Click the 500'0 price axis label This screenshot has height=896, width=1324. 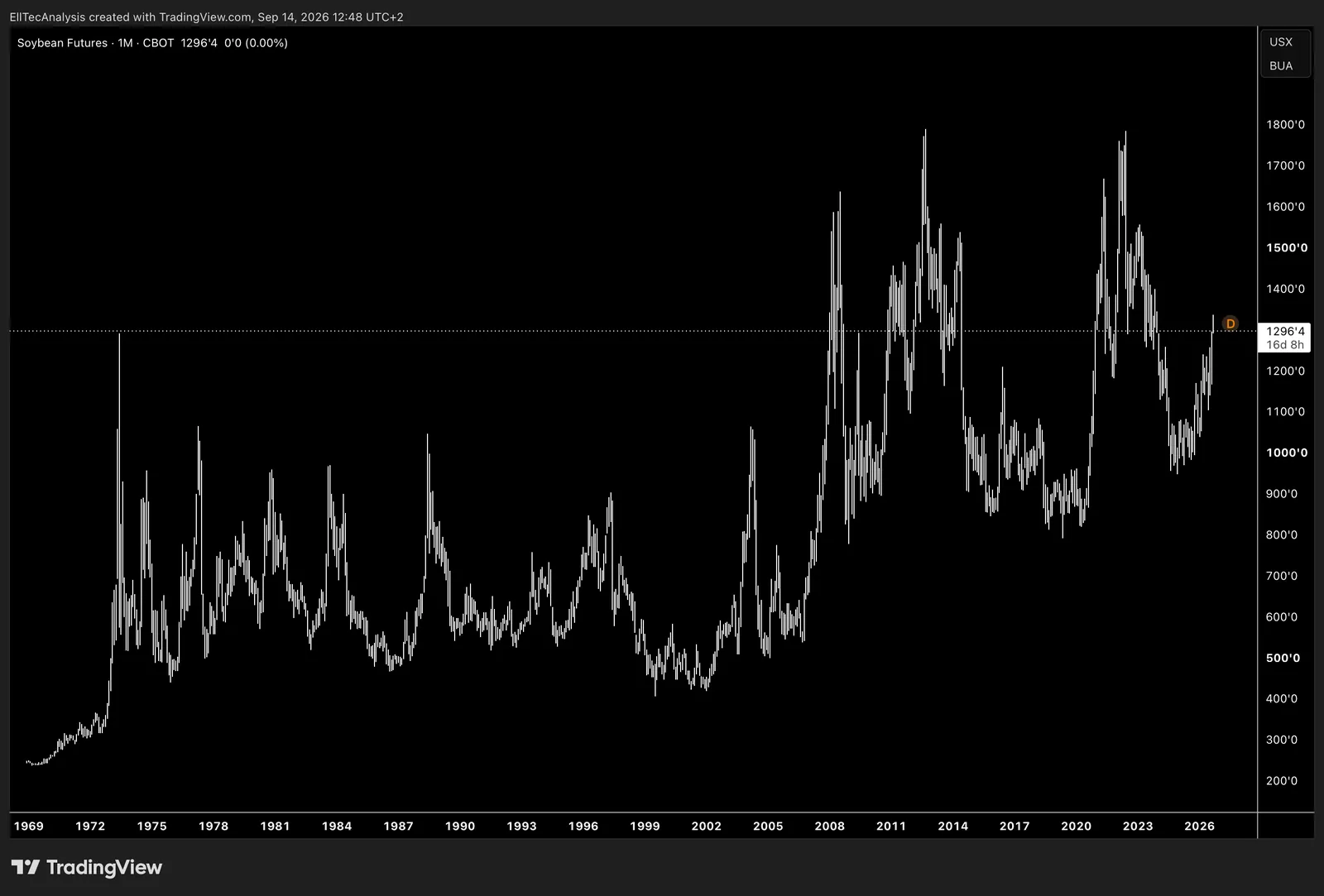(1283, 658)
